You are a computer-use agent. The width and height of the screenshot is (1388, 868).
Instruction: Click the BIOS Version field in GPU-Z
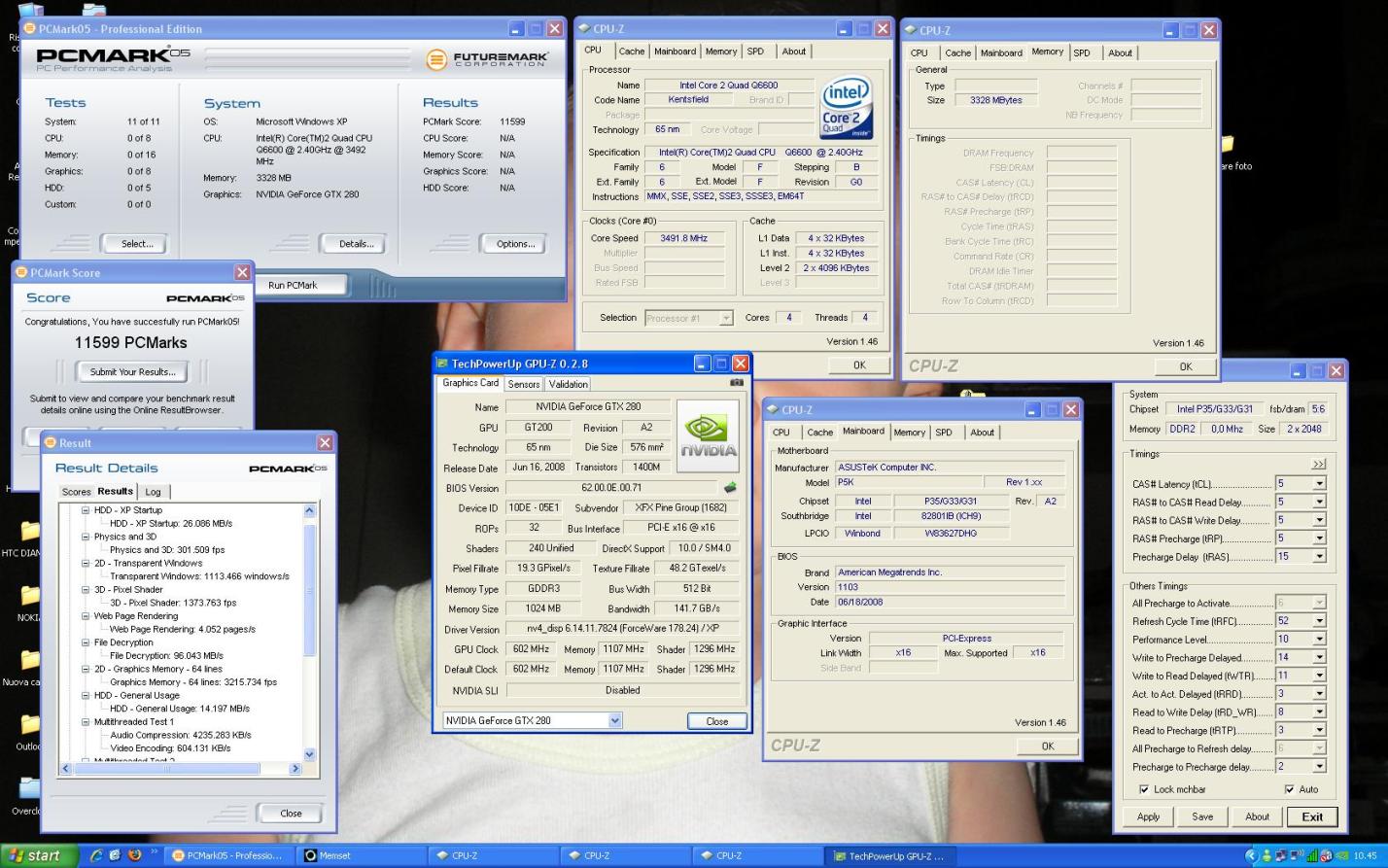[x=611, y=488]
